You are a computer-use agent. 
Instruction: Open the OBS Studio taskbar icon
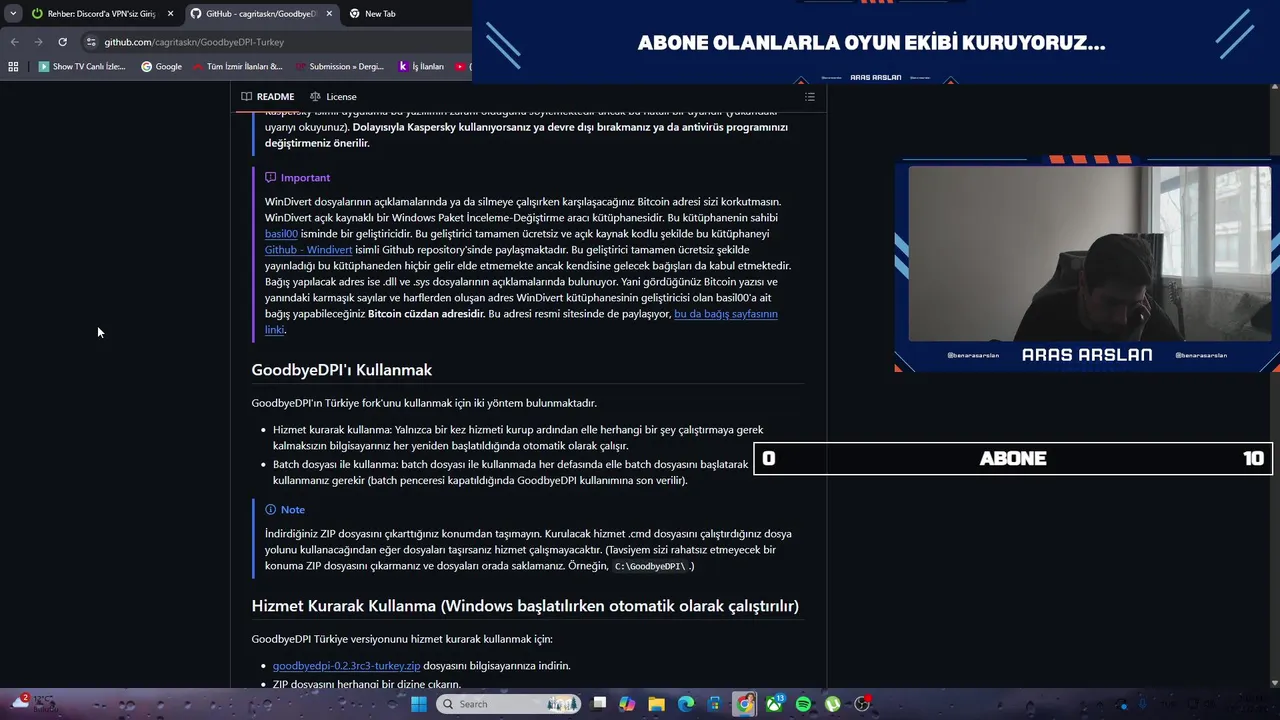pyautogui.click(x=862, y=704)
